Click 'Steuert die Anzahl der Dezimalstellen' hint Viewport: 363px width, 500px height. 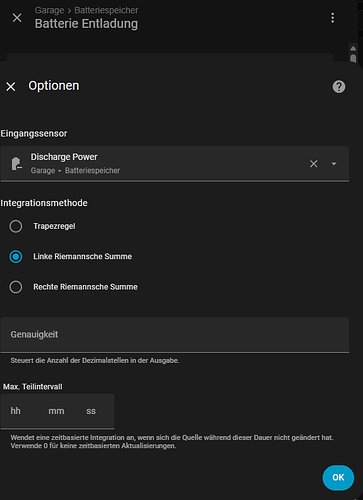(95, 361)
